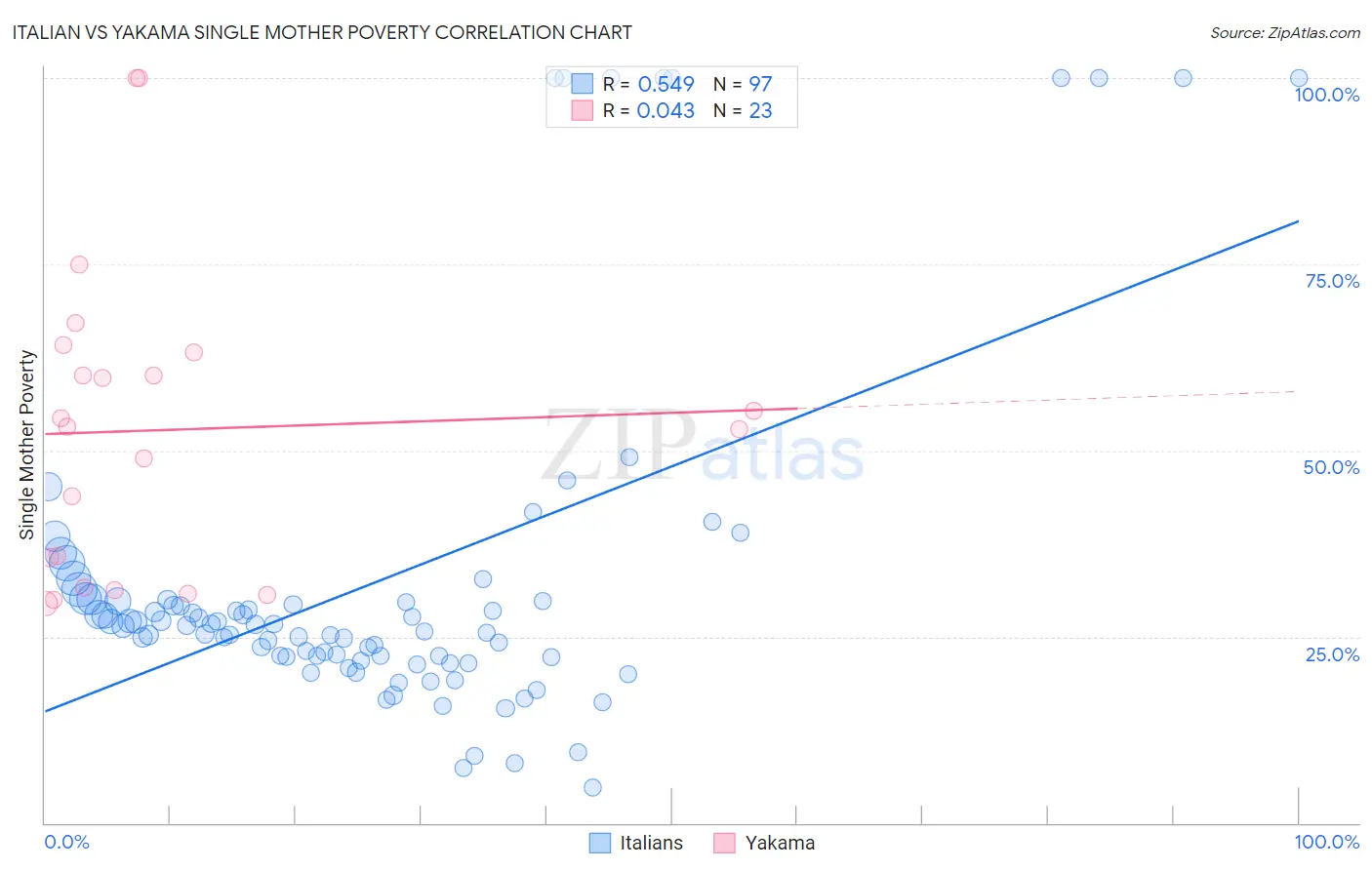Select the Italians legend label
Image resolution: width=1372 pixels, height=870 pixels.
pos(651,843)
